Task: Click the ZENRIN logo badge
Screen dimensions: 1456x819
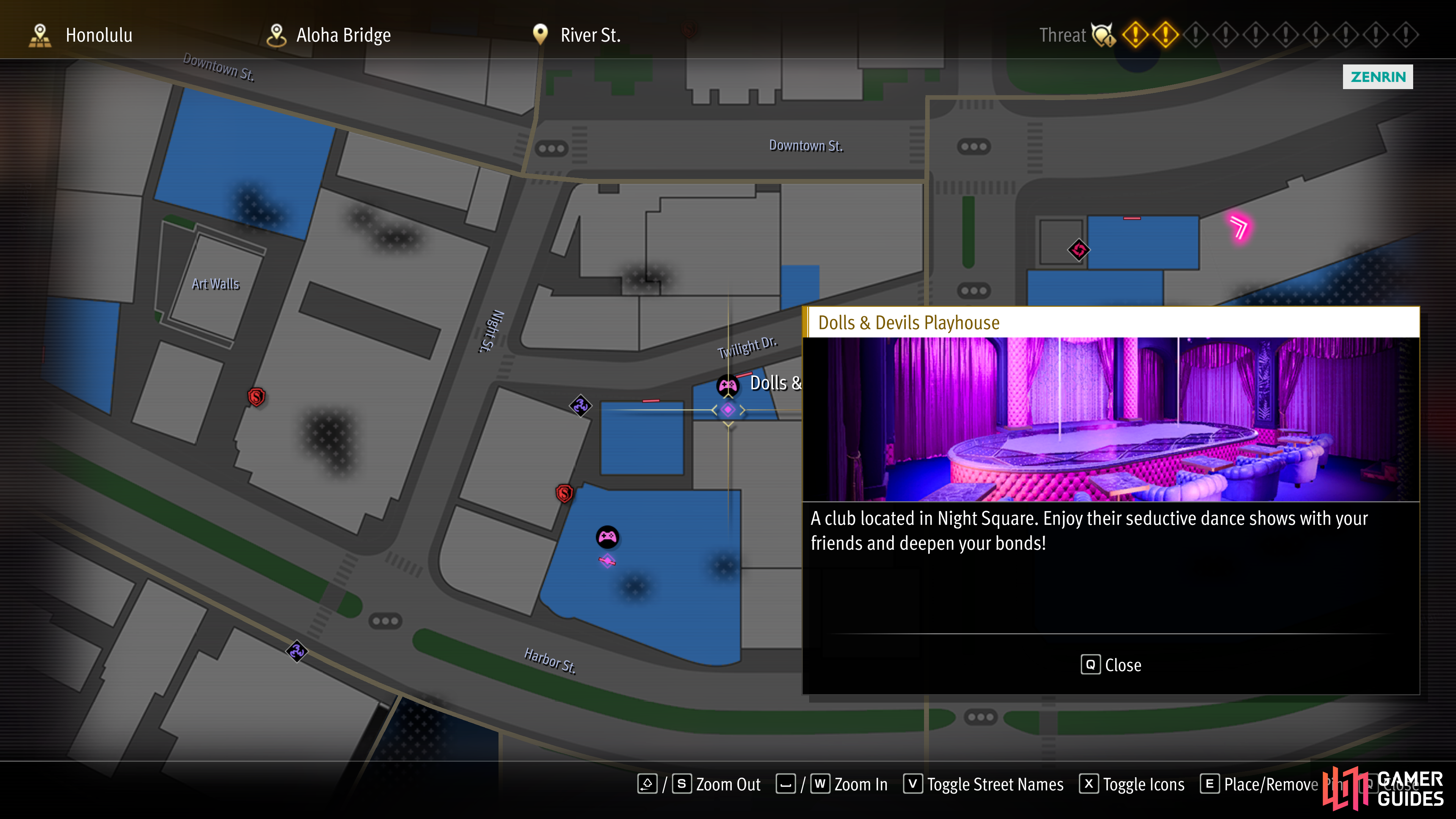Action: coord(1378,77)
